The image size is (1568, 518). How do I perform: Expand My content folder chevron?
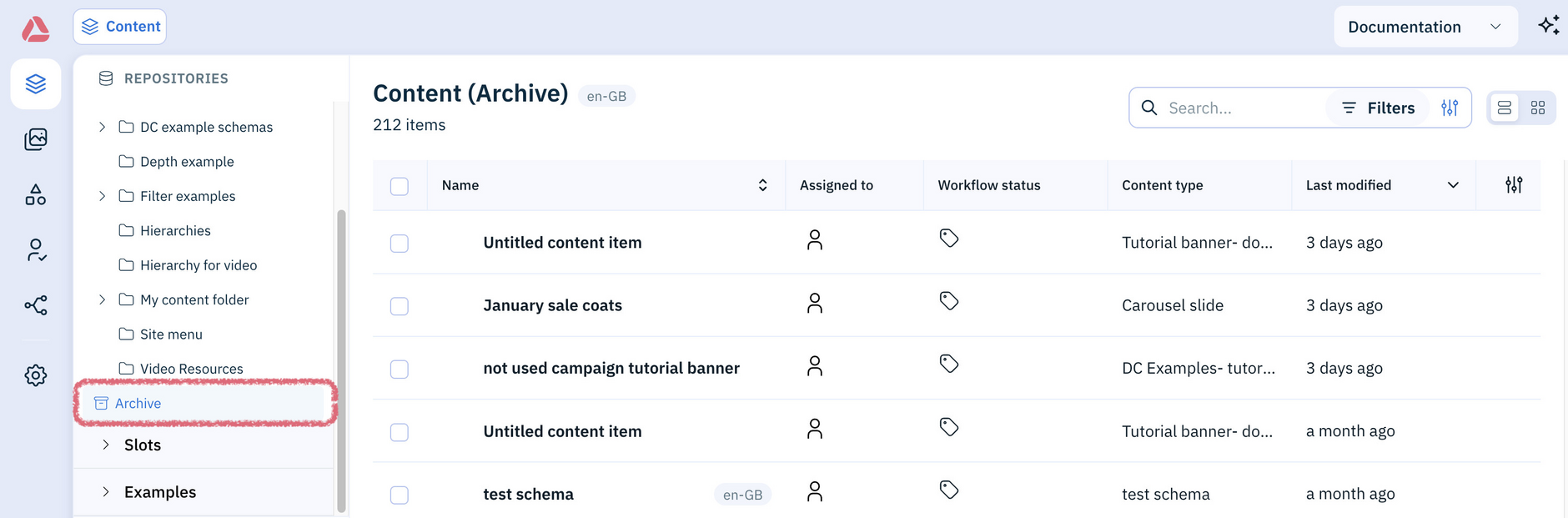[102, 299]
